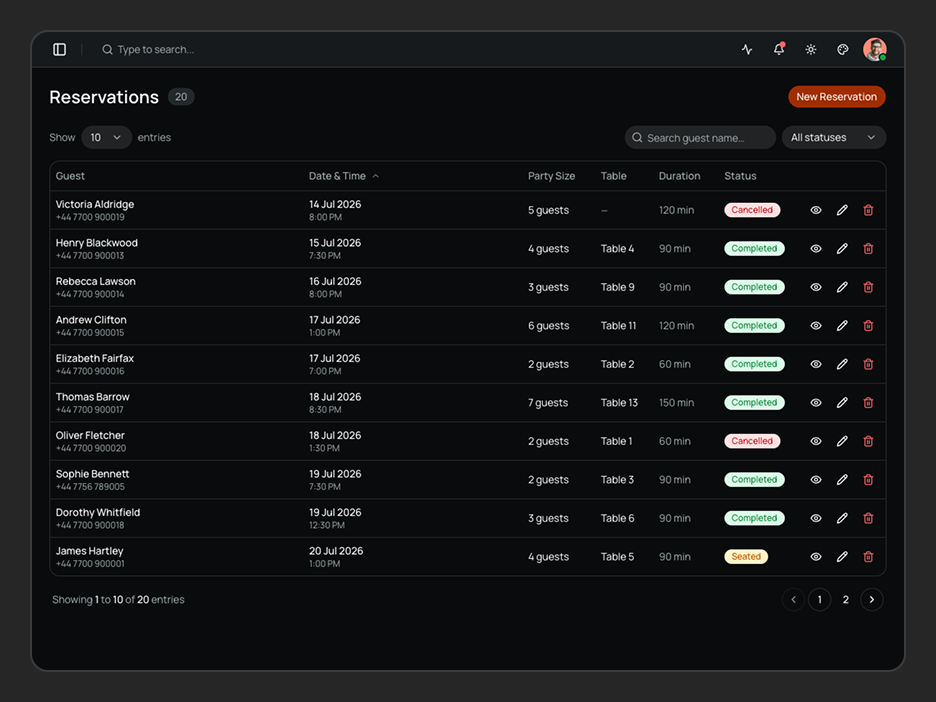Edit Victoria Aldridge reservation
The height and width of the screenshot is (702, 936).
(842, 210)
